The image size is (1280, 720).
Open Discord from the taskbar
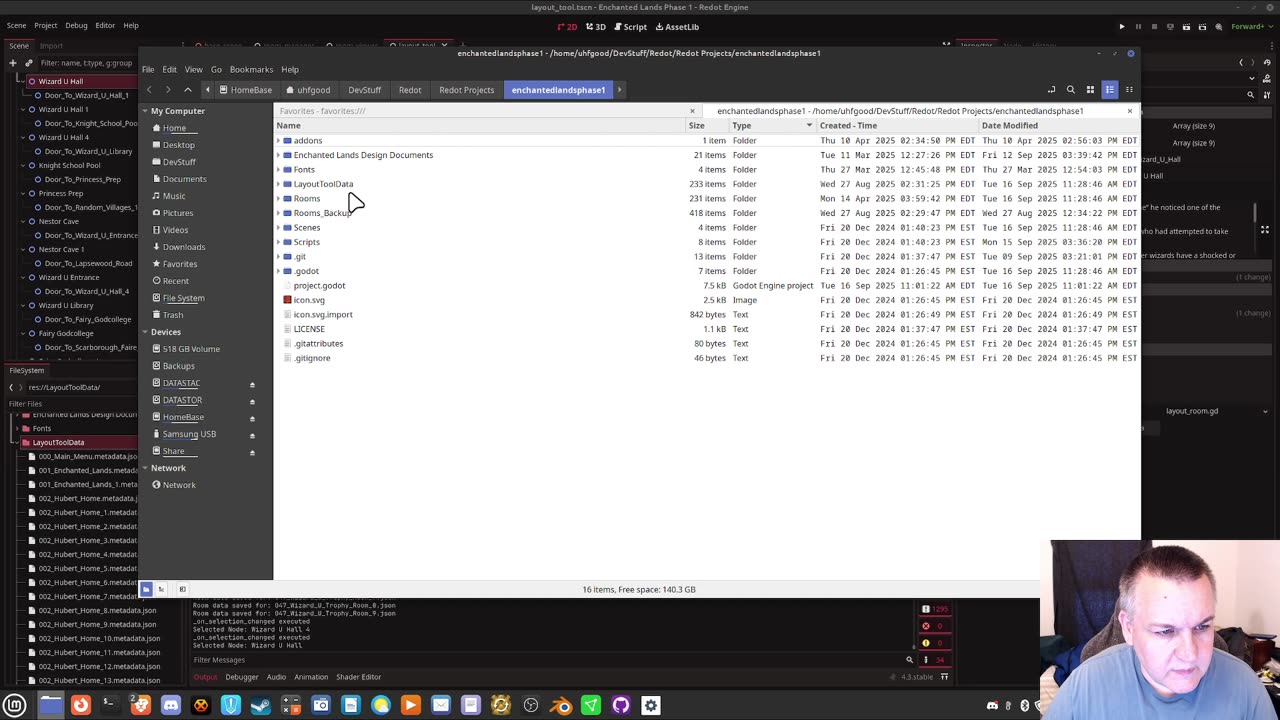(171, 705)
